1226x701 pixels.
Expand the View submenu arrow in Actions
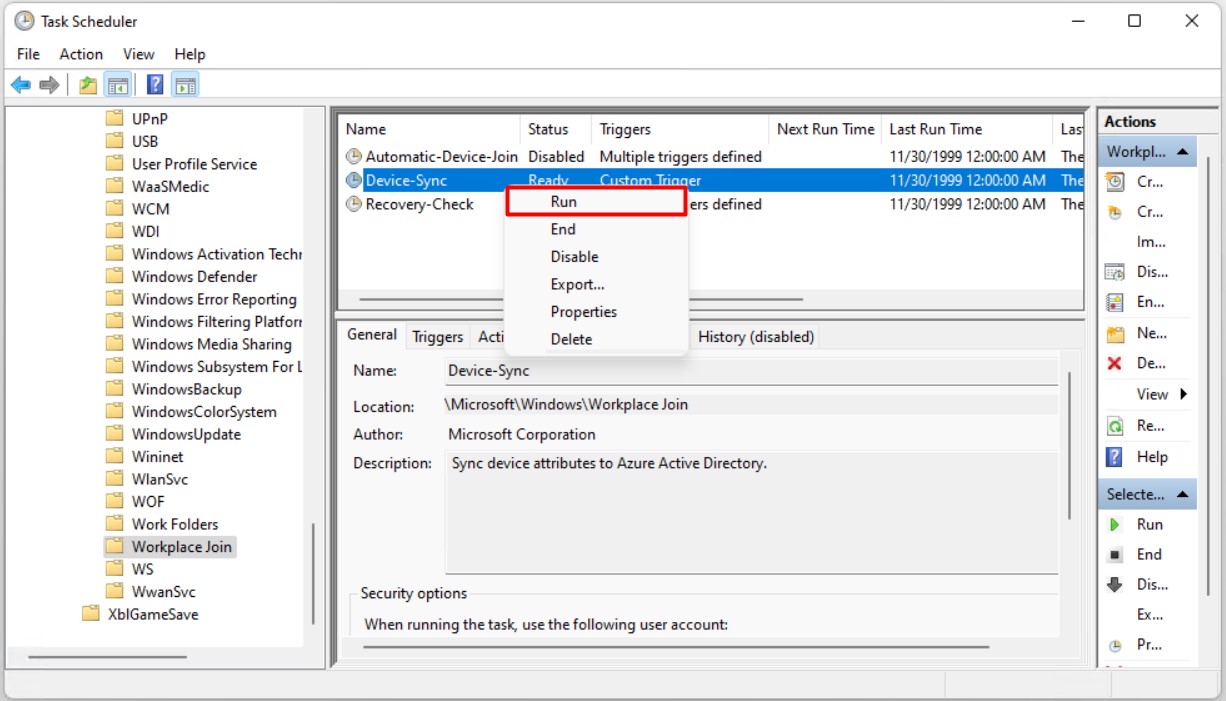tap(1184, 394)
